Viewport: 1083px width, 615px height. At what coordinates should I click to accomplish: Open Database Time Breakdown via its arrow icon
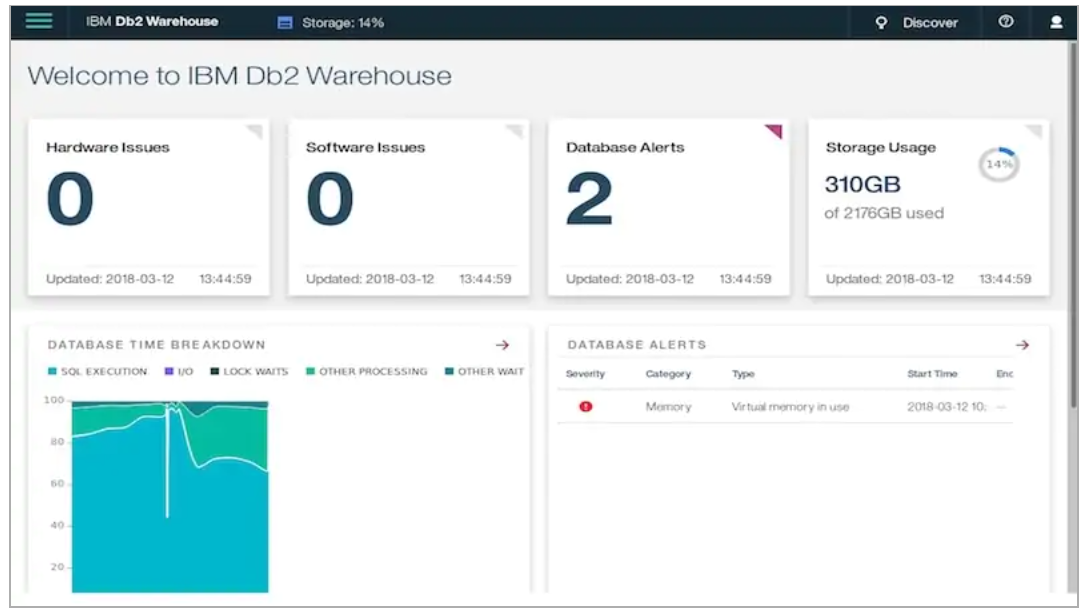[x=504, y=344]
